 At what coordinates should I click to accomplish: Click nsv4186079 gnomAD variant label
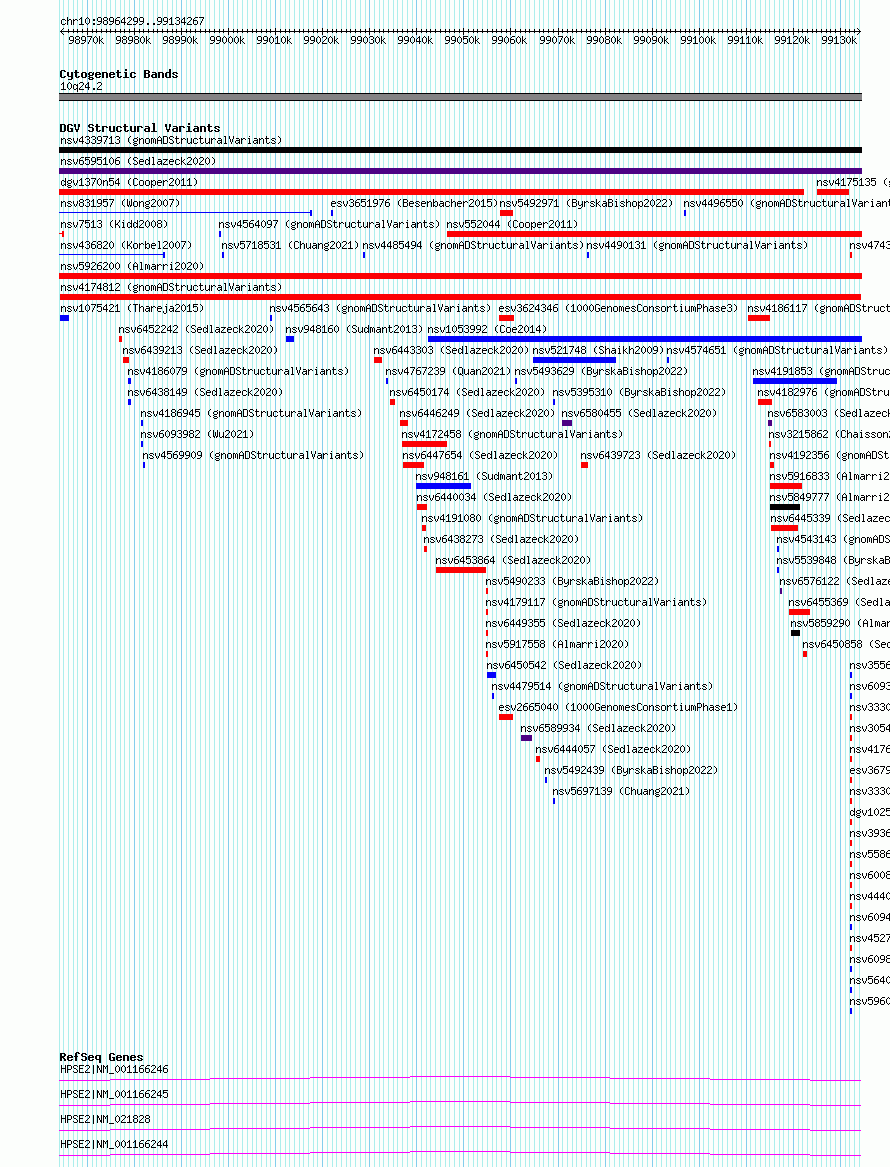click(x=238, y=371)
